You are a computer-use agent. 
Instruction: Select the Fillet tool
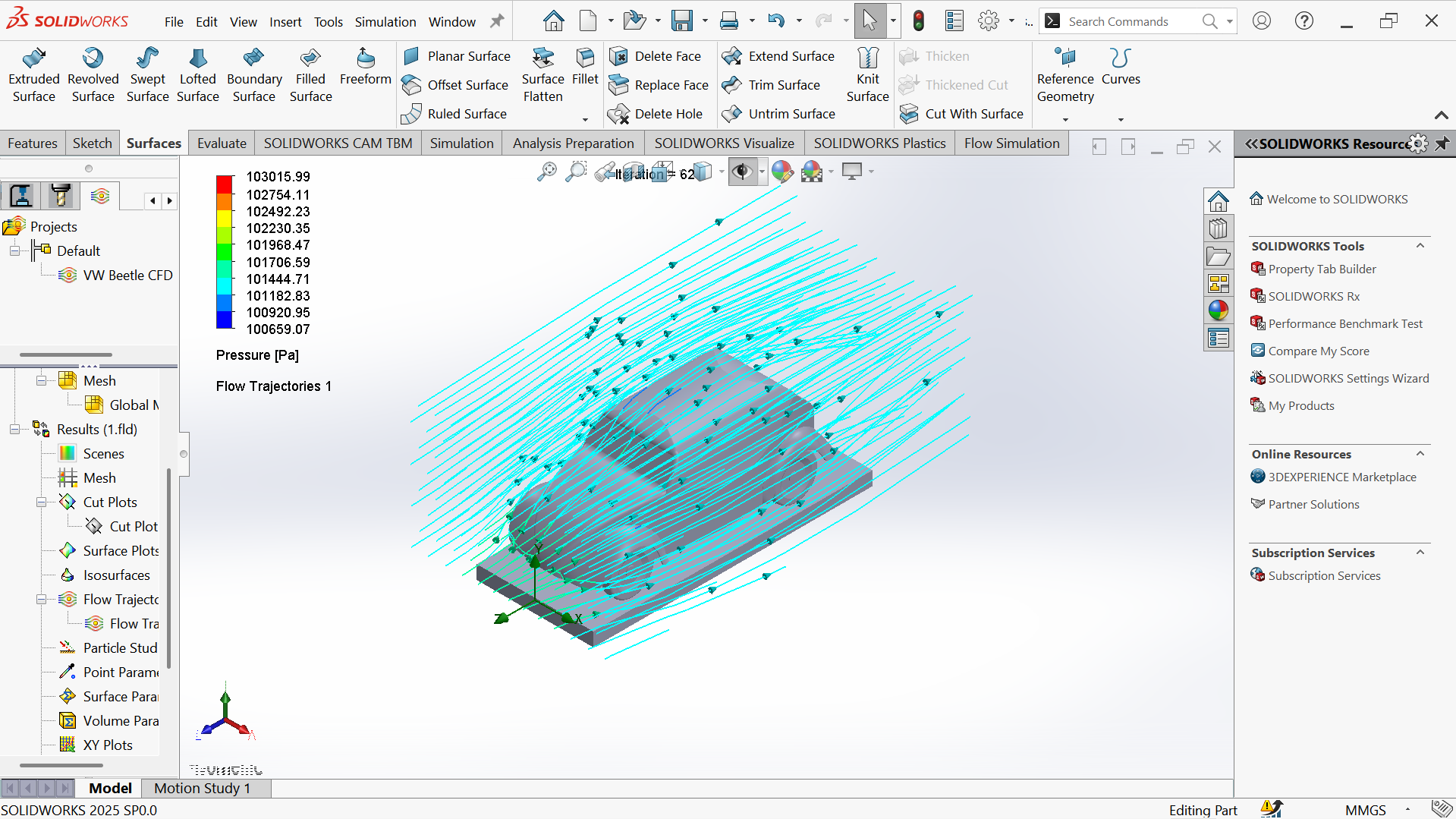click(x=585, y=67)
